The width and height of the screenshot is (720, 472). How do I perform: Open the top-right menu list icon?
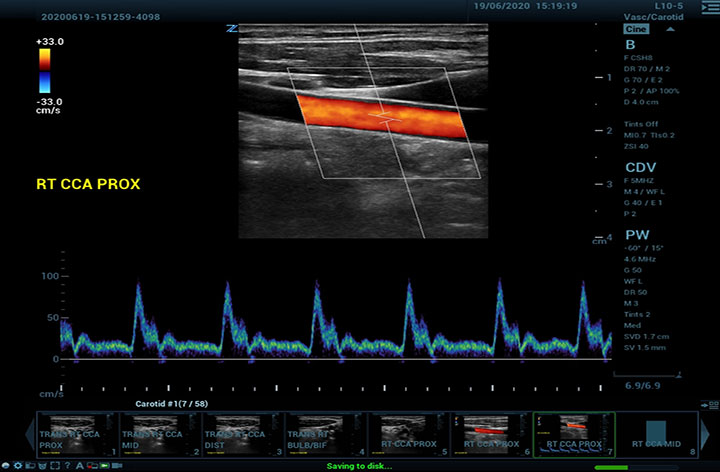point(709,8)
